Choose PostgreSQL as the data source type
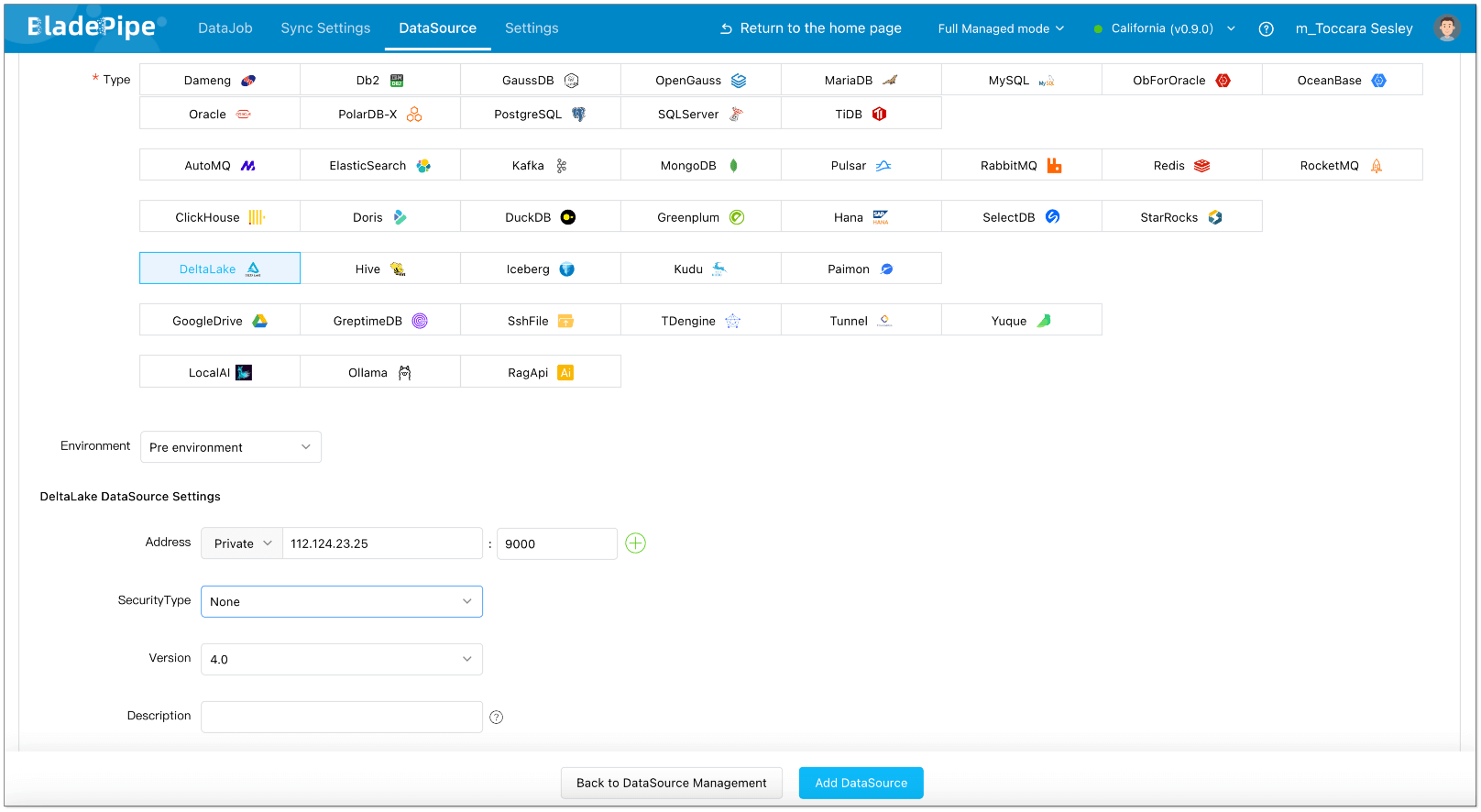1481x812 pixels. tap(540, 115)
